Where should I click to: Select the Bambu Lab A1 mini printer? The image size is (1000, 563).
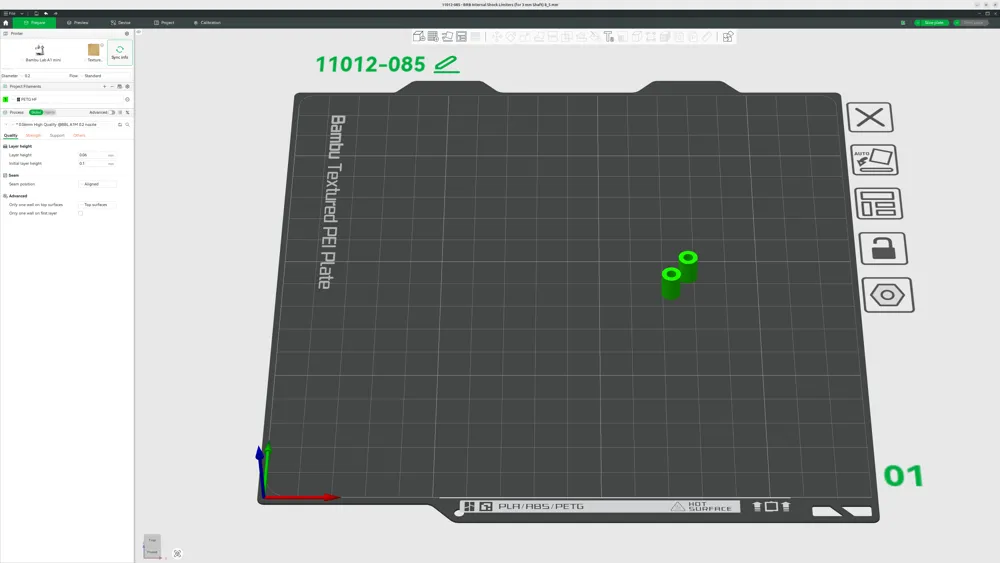(43, 53)
